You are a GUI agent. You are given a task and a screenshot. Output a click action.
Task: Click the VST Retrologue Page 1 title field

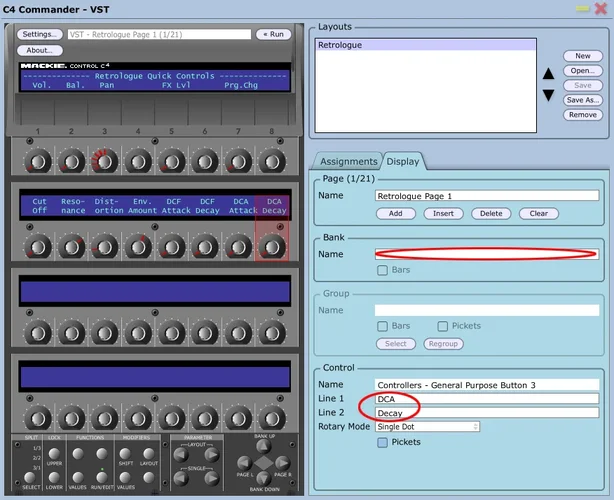click(159, 34)
